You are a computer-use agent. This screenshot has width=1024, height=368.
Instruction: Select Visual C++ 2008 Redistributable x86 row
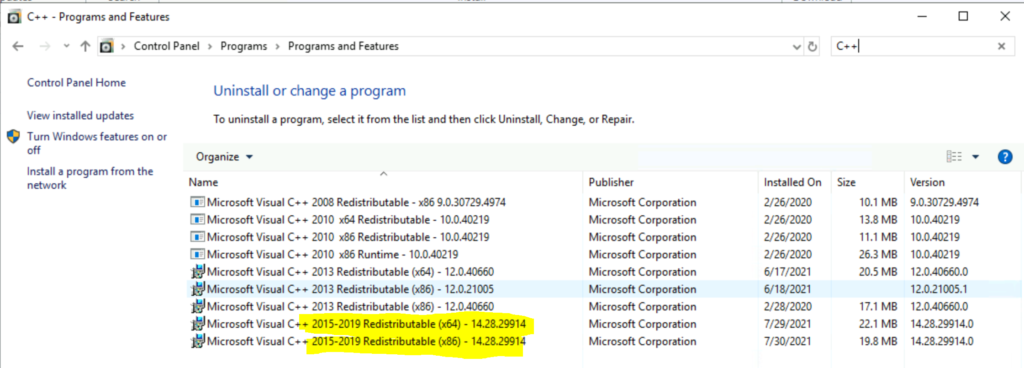(604, 202)
